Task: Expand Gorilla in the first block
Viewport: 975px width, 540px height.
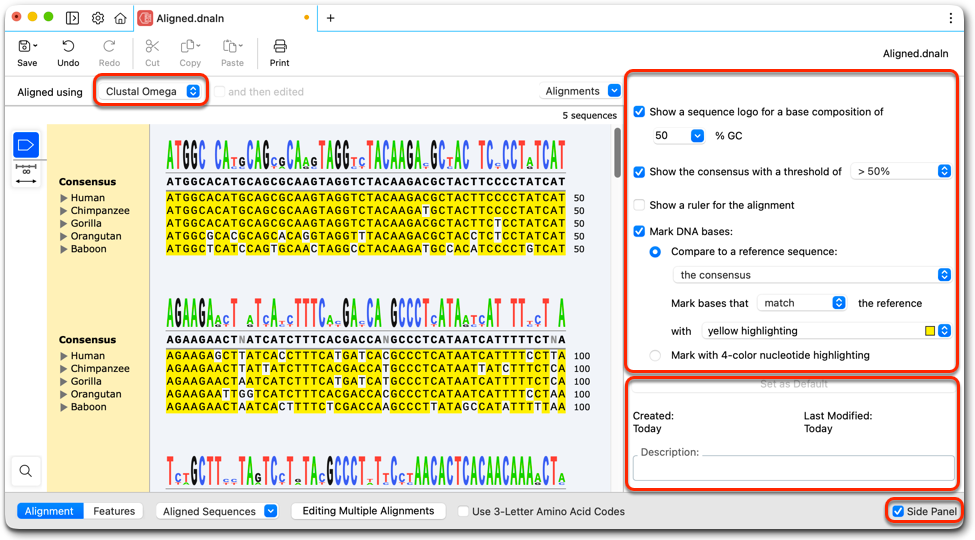Action: click(63, 223)
